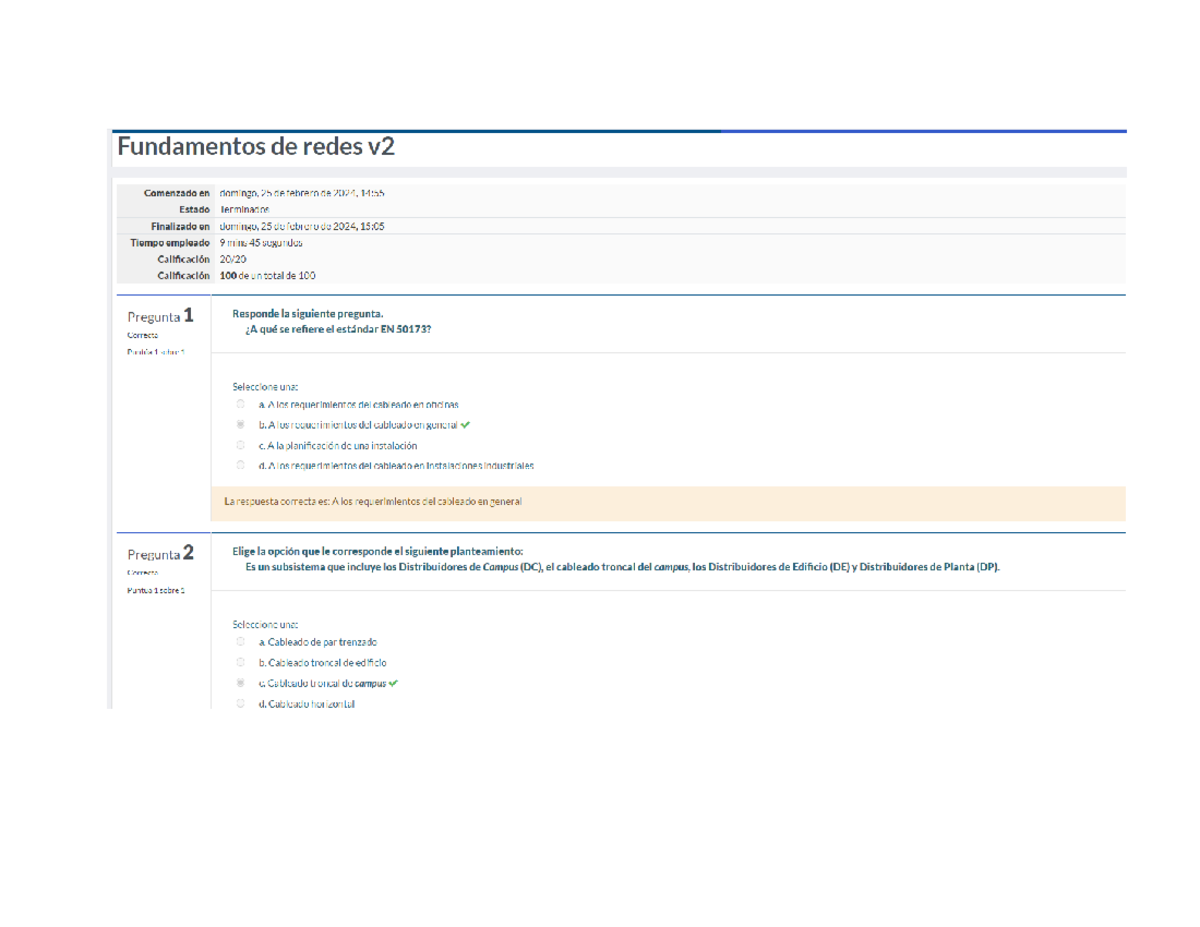Select option a about cableado en oficinas
This screenshot has height=927, width=1200.
[241, 404]
